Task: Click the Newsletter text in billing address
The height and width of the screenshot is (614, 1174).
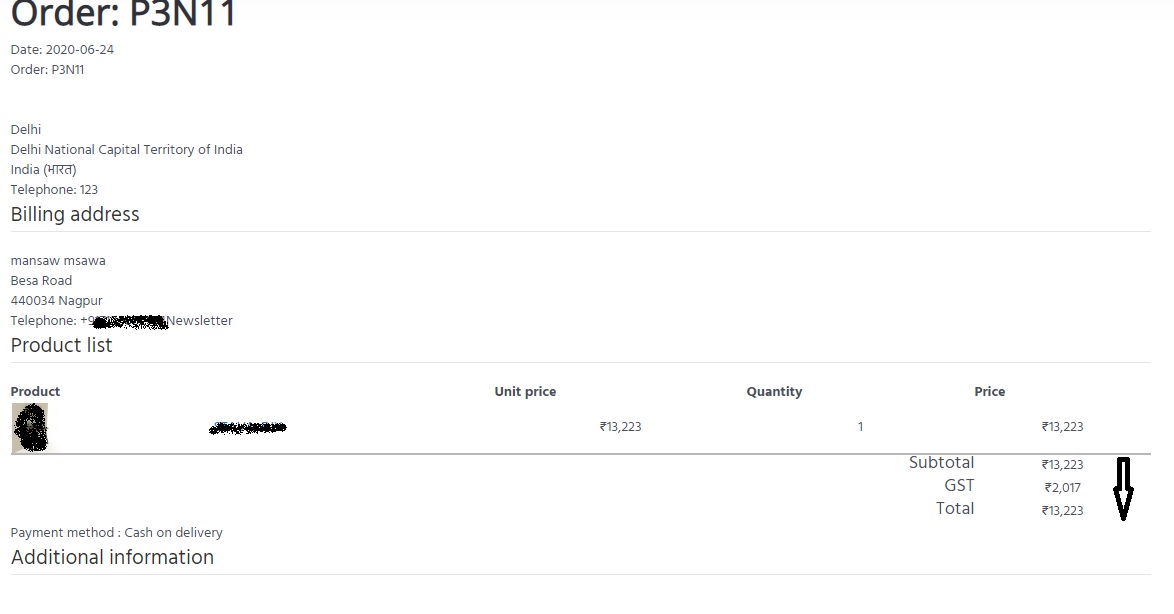Action: tap(200, 321)
